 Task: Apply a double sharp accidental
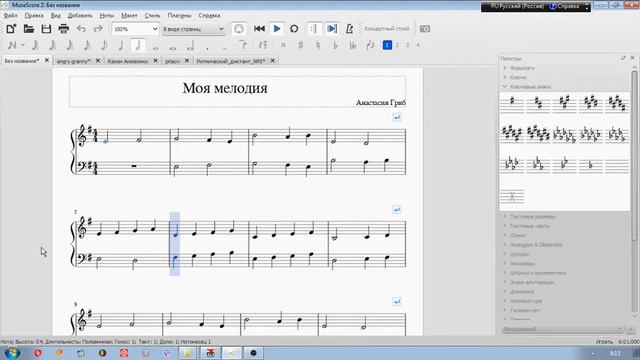[283, 45]
